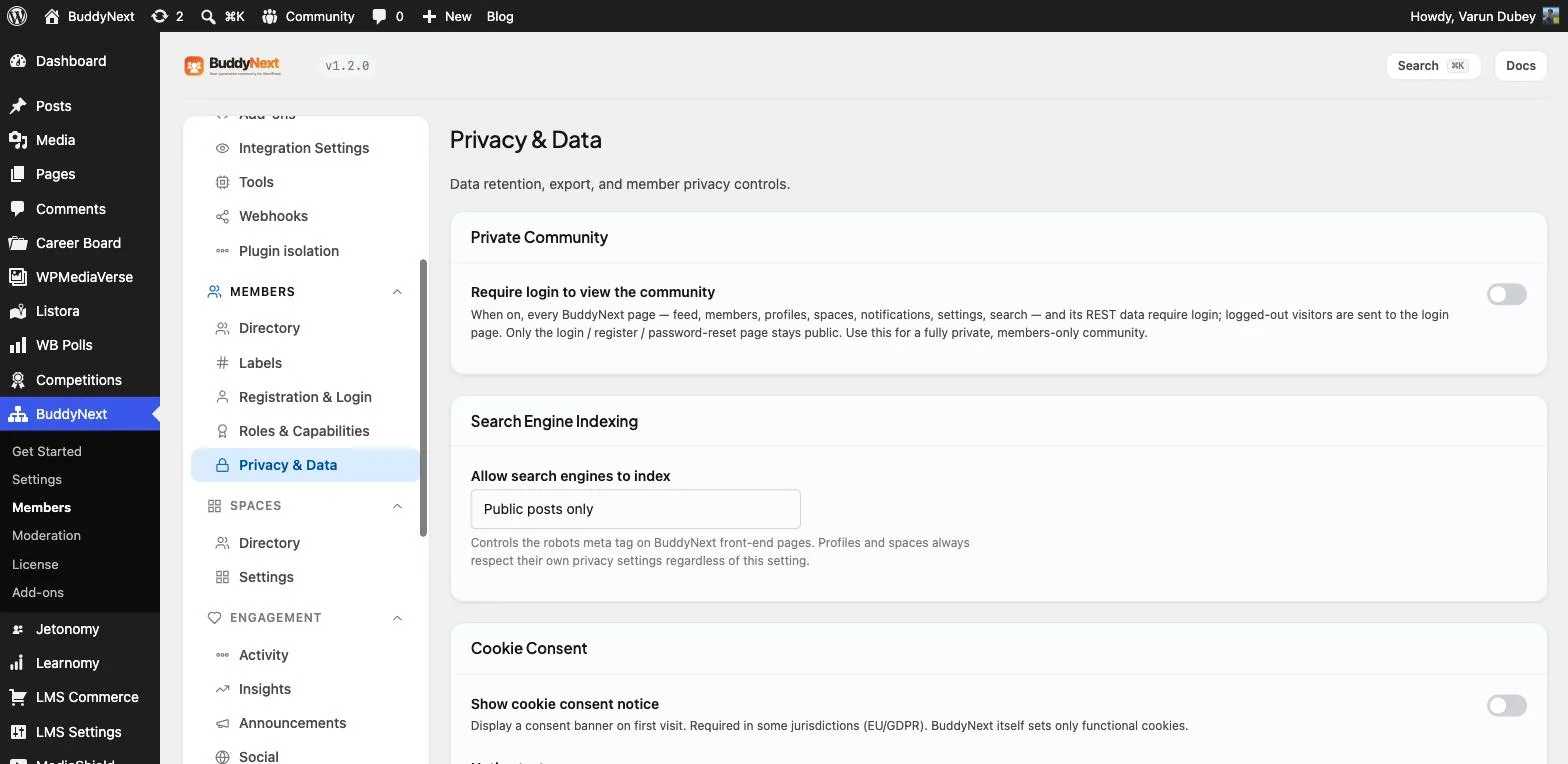The image size is (1568, 764).
Task: Open Plugin isolation settings
Action: [x=305, y=251]
